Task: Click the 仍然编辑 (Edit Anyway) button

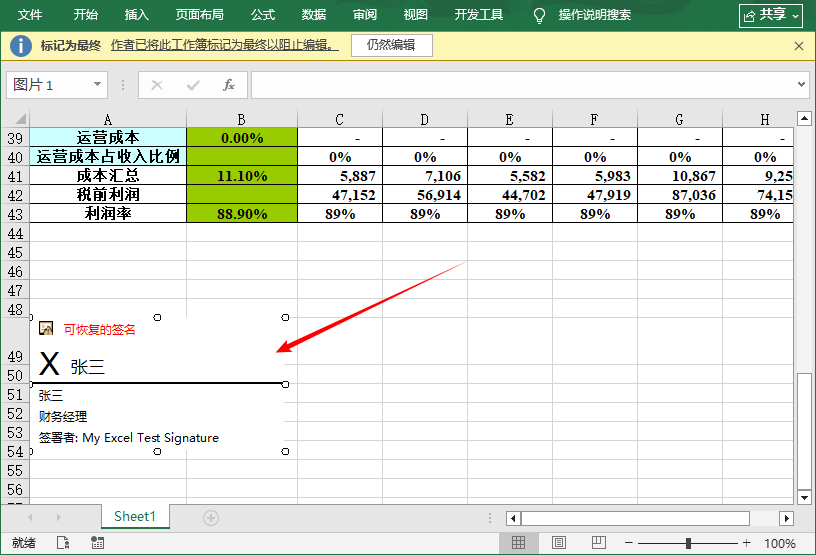Action: tap(391, 46)
